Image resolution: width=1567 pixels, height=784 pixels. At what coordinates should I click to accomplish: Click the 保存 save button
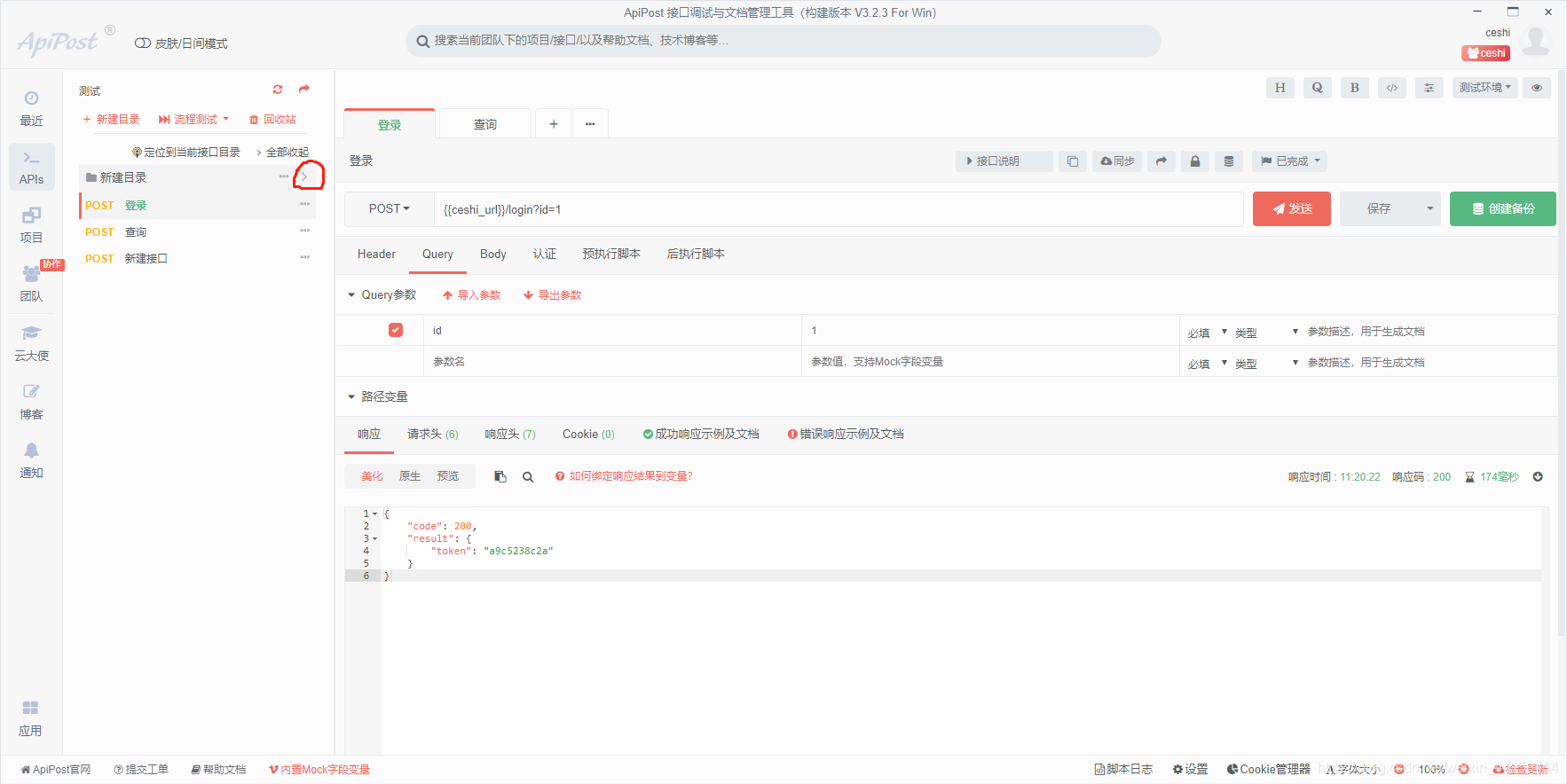1379,209
